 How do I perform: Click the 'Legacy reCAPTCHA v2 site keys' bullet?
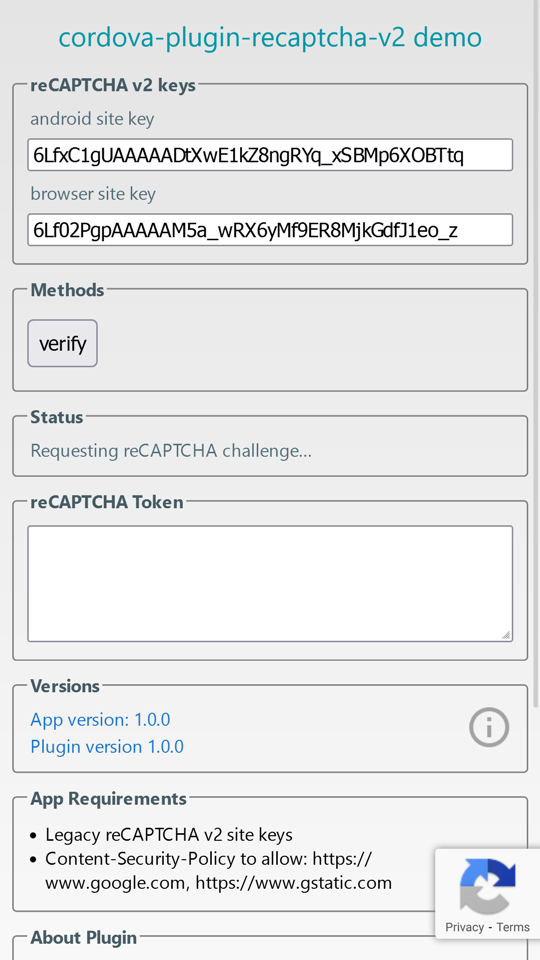tap(169, 834)
